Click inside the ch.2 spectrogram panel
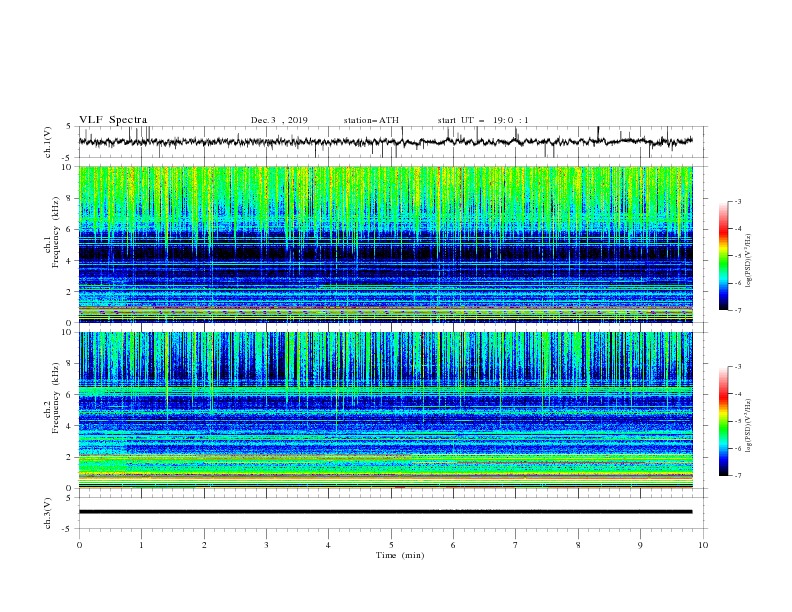The width and height of the screenshot is (792, 612). coord(385,410)
